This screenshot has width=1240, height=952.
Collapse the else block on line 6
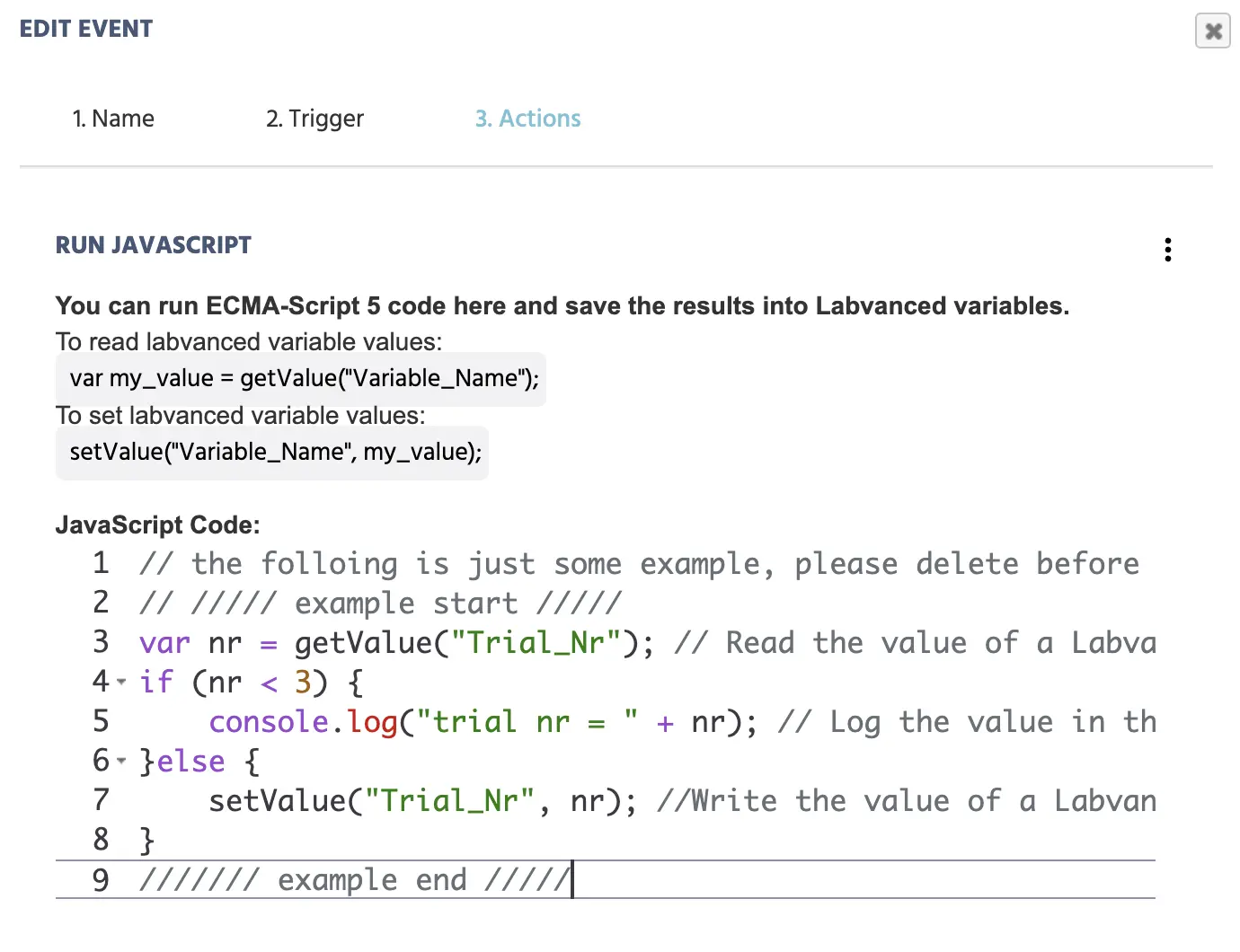click(x=121, y=761)
